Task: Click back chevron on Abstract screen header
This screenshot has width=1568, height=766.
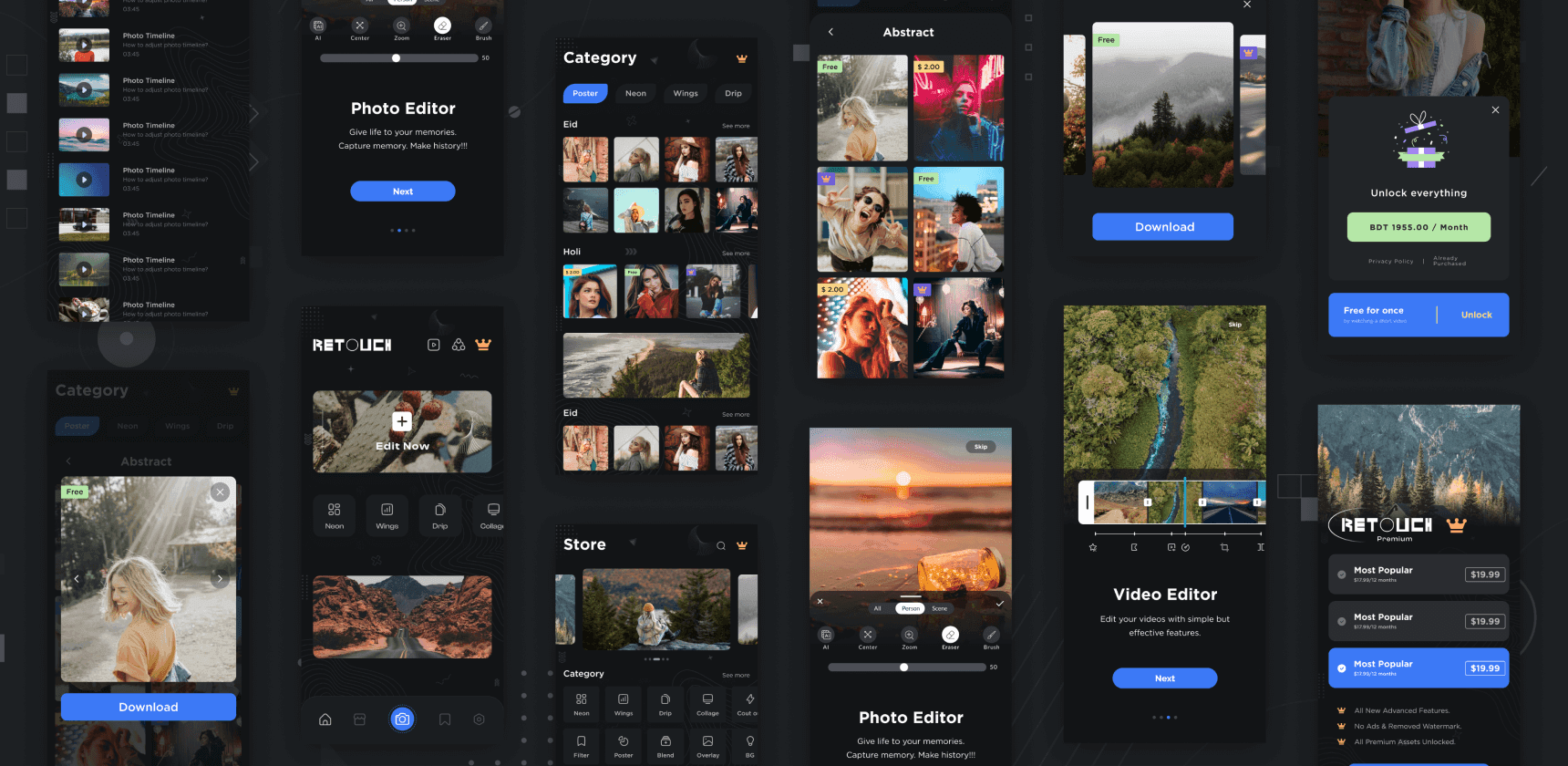Action: coord(830,32)
